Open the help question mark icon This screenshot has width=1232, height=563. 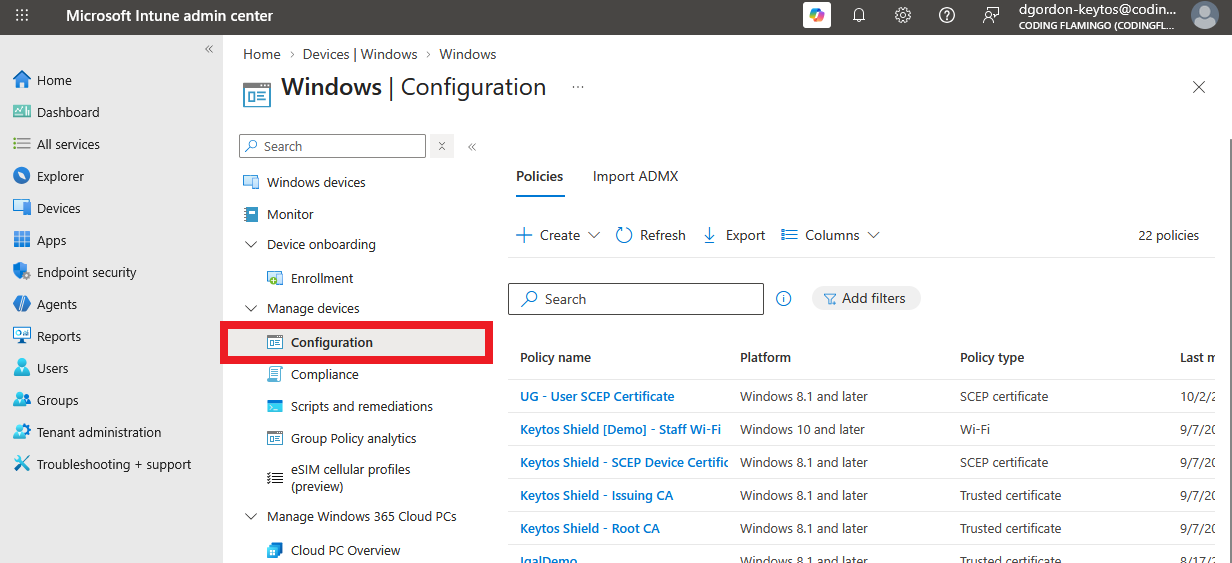point(947,15)
